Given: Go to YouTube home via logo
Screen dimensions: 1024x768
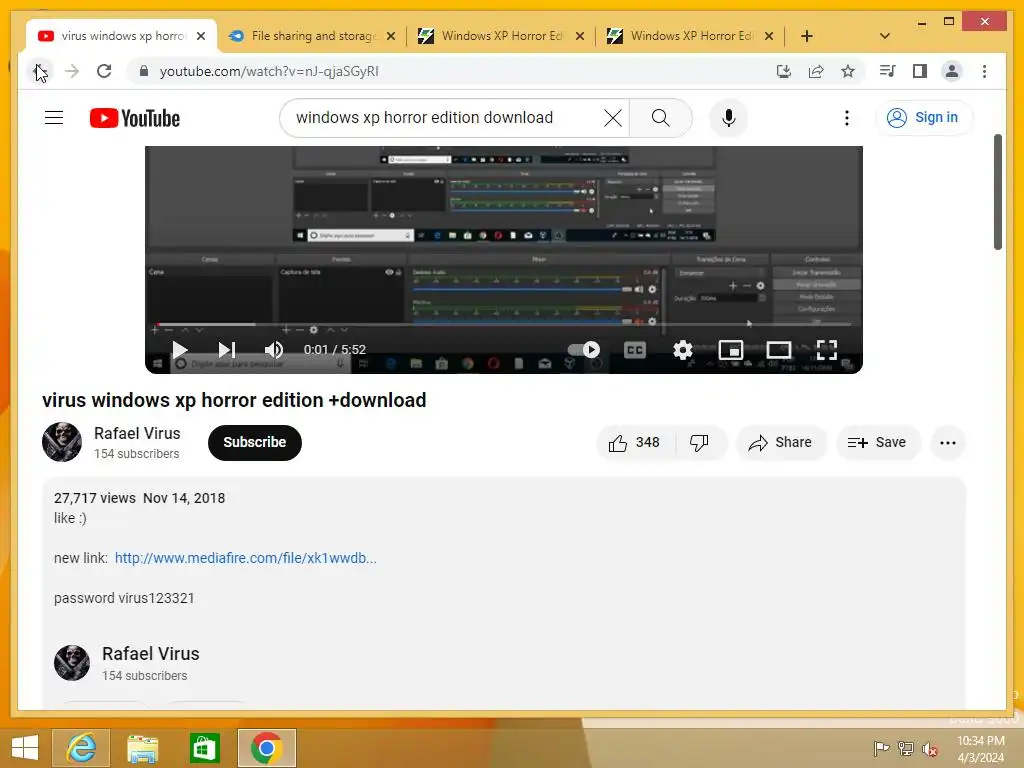Looking at the screenshot, I should (135, 118).
